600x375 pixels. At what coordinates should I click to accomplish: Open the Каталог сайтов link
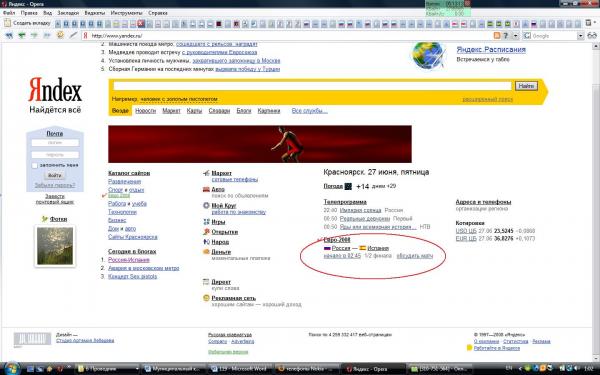[129, 173]
